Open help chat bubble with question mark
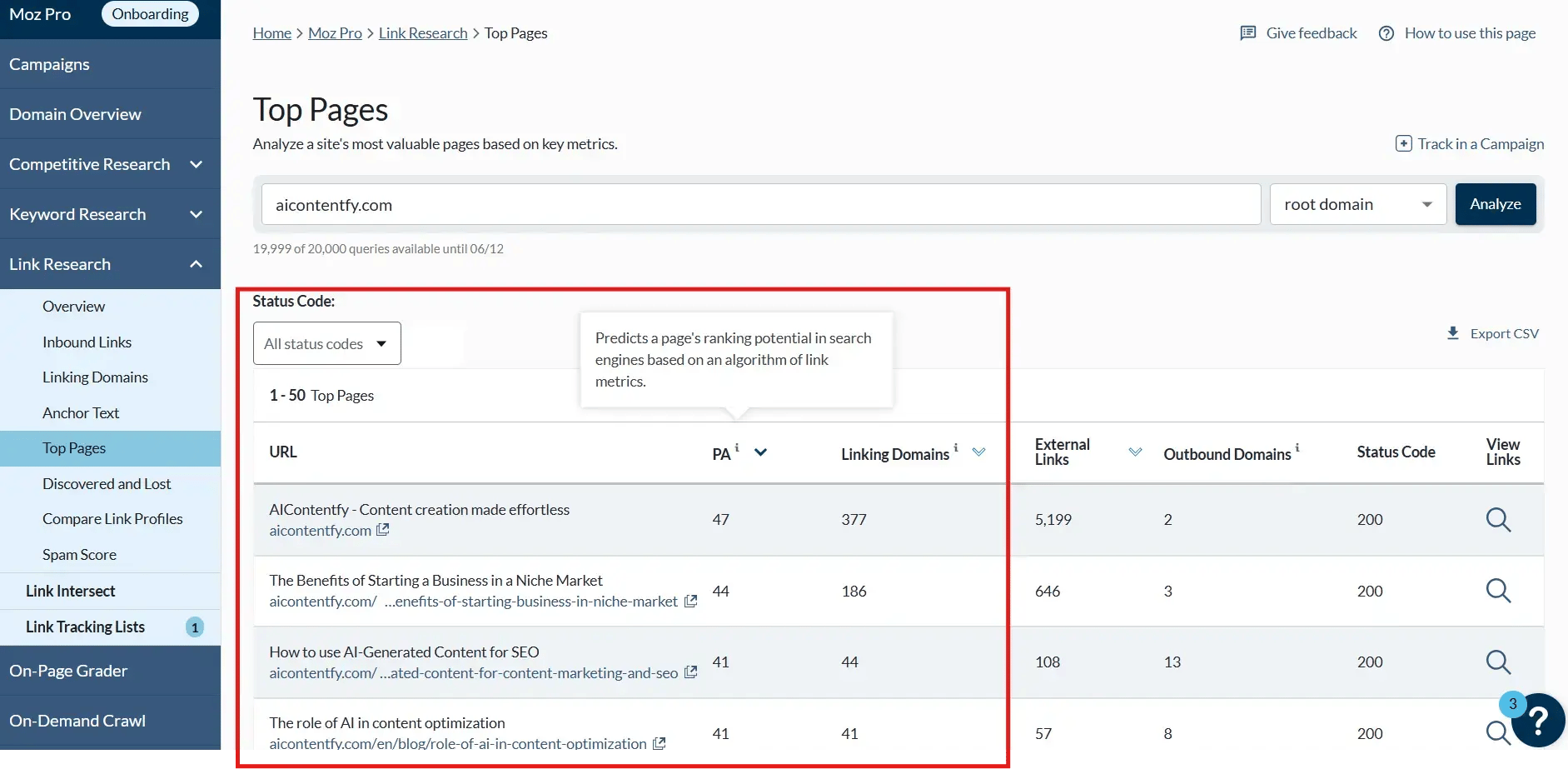This screenshot has width=1568, height=769. 1539,721
